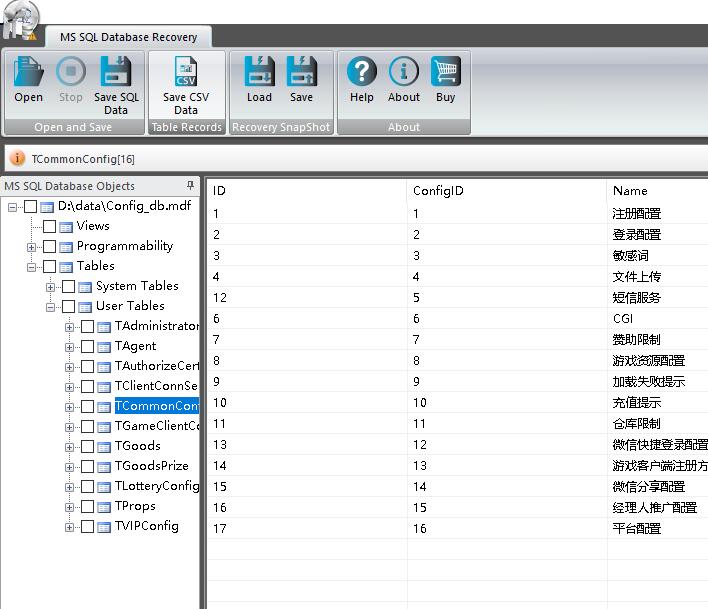Click ConfigID cell 5 in ID 12 row
708x609 pixels.
point(507,298)
